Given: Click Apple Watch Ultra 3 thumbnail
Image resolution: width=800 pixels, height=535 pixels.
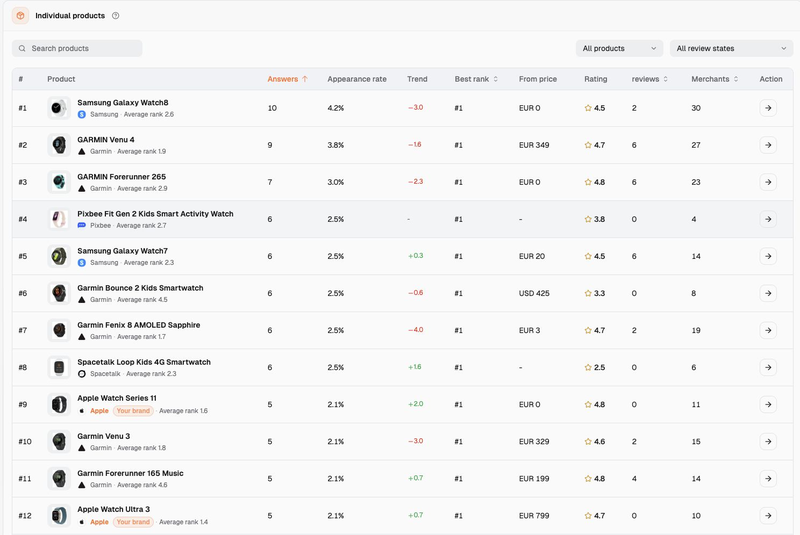Looking at the screenshot, I should pyautogui.click(x=59, y=516).
